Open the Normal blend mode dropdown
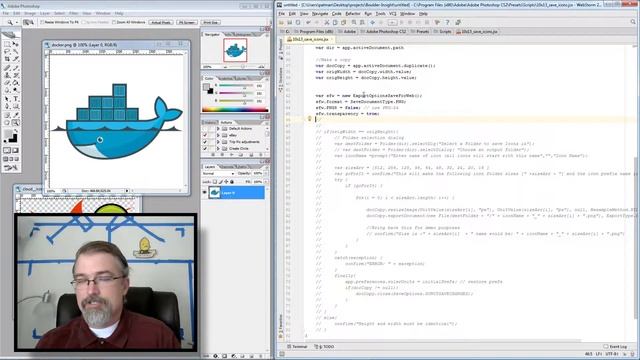The image size is (640, 360). click(x=218, y=173)
